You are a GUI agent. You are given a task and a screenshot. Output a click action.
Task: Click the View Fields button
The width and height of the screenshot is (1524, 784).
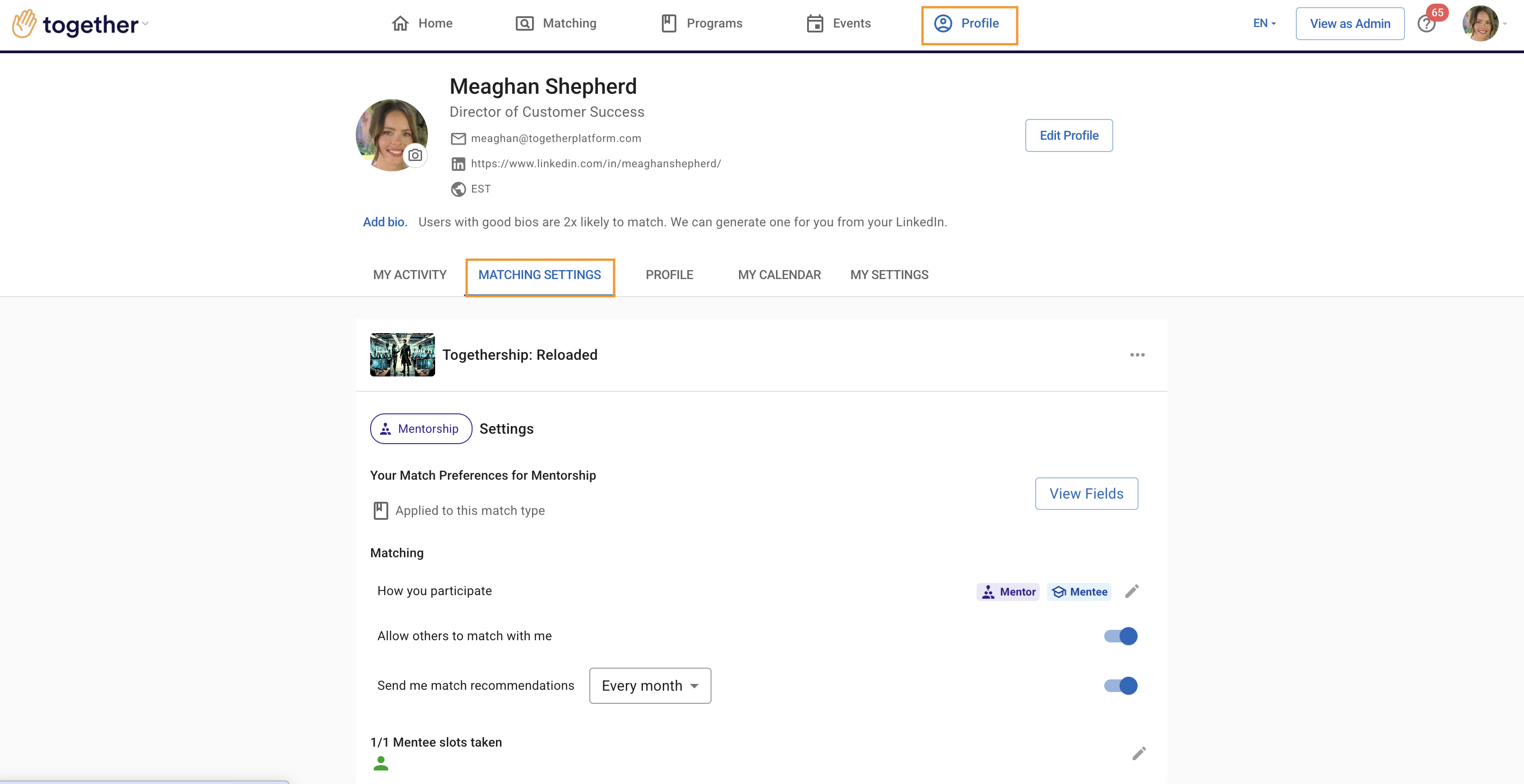pyautogui.click(x=1086, y=494)
